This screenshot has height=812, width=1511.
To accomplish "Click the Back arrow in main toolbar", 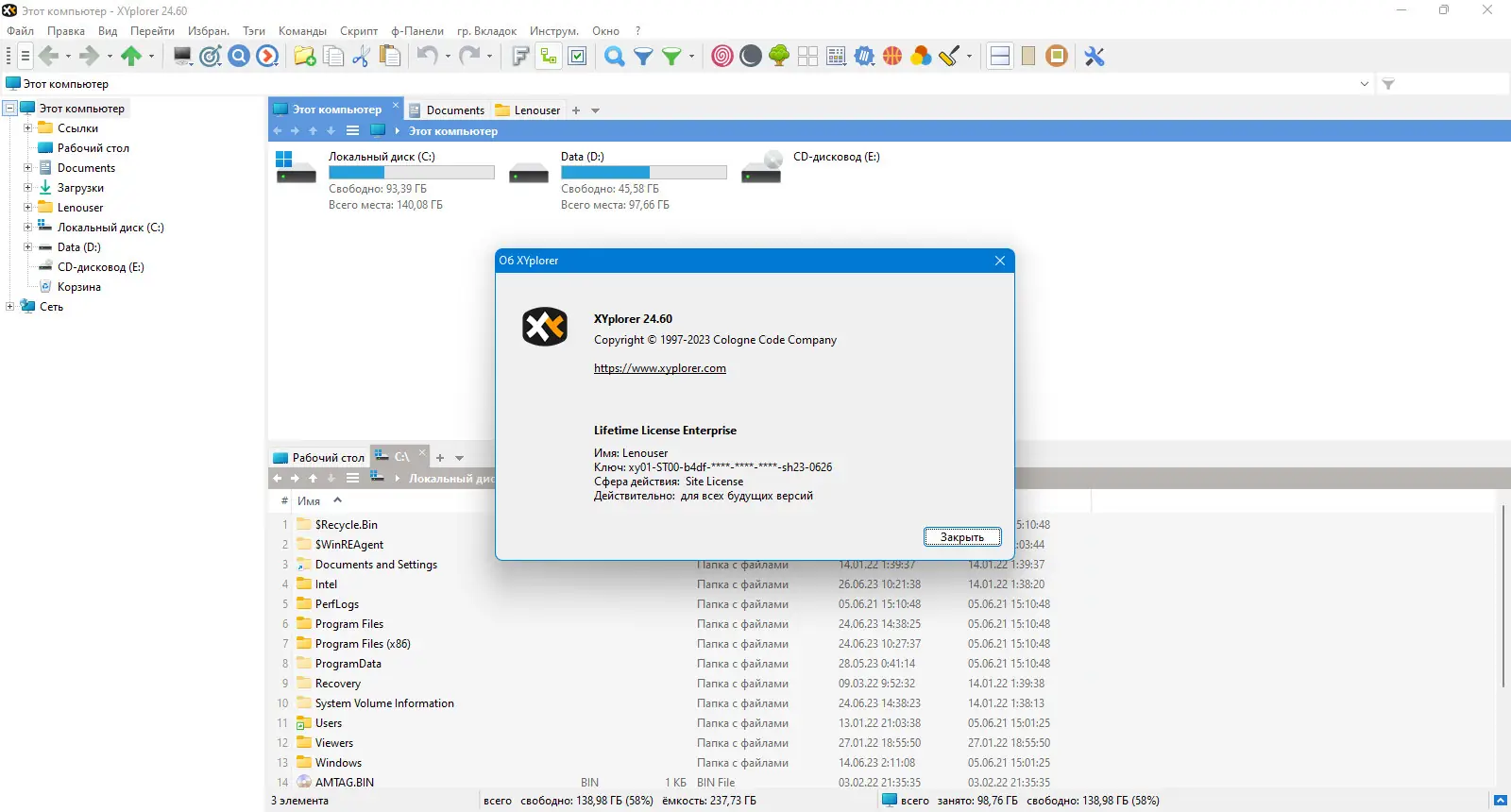I will 49,57.
